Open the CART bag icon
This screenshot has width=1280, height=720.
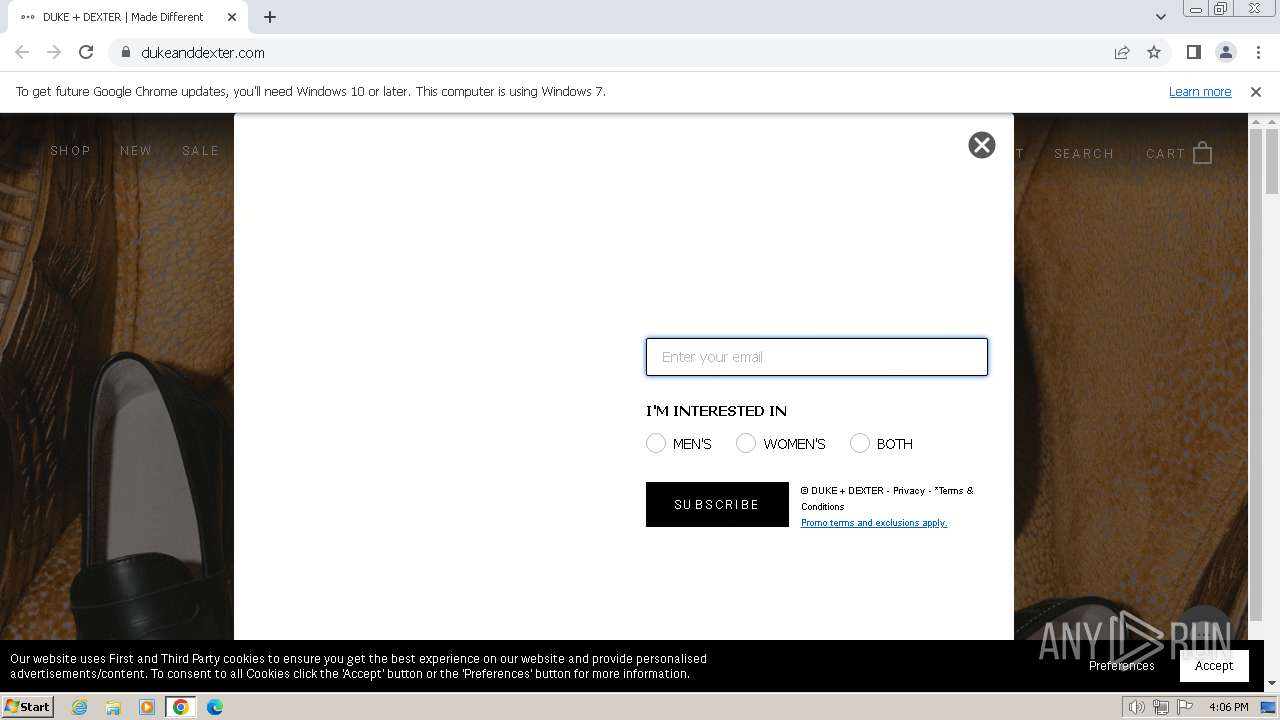(x=1203, y=153)
